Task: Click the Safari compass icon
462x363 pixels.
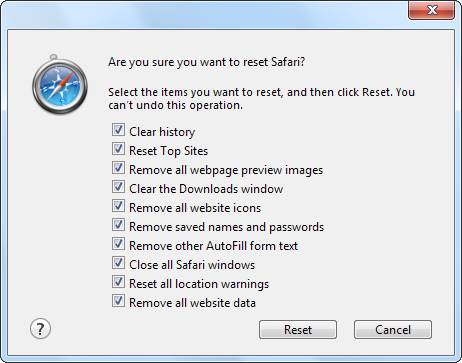Action: point(60,85)
